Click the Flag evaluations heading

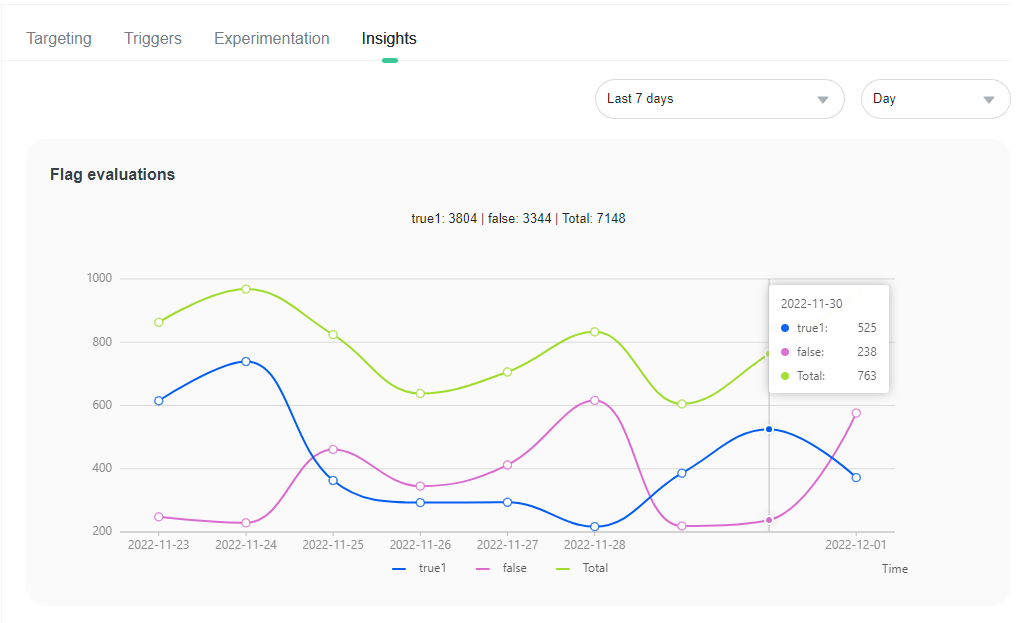click(112, 175)
